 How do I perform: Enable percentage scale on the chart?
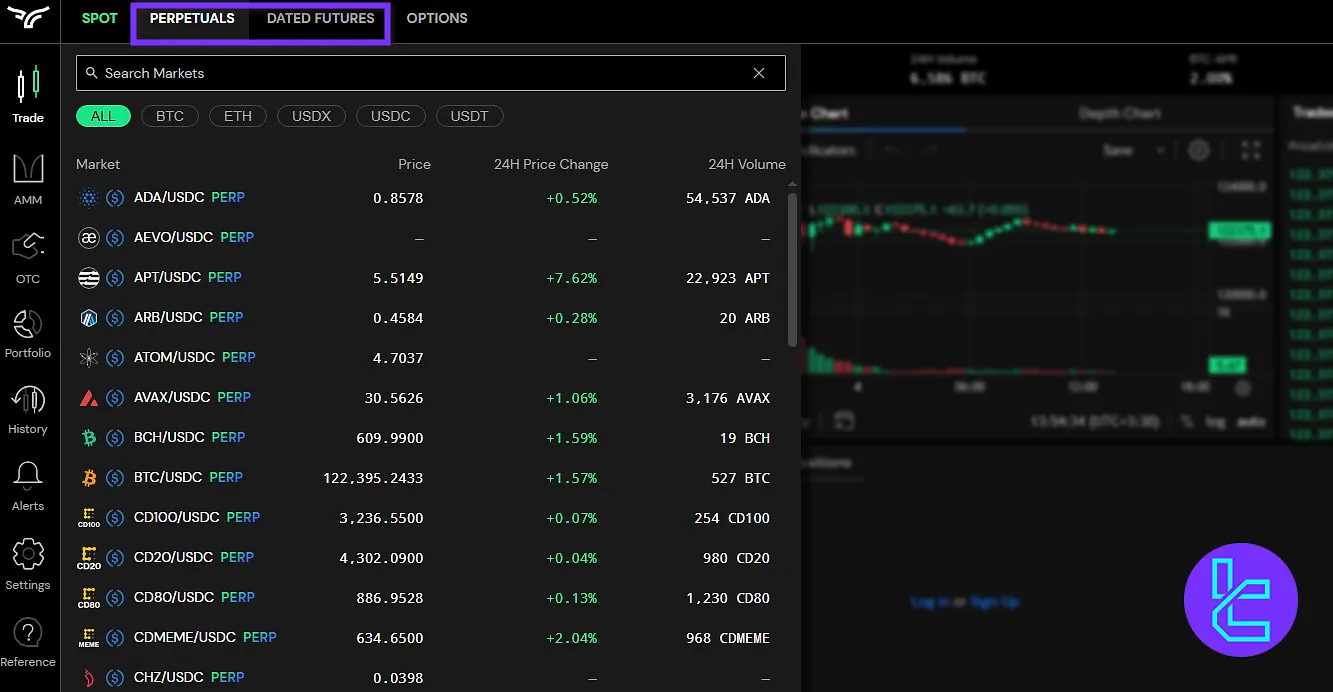coord(1187,422)
